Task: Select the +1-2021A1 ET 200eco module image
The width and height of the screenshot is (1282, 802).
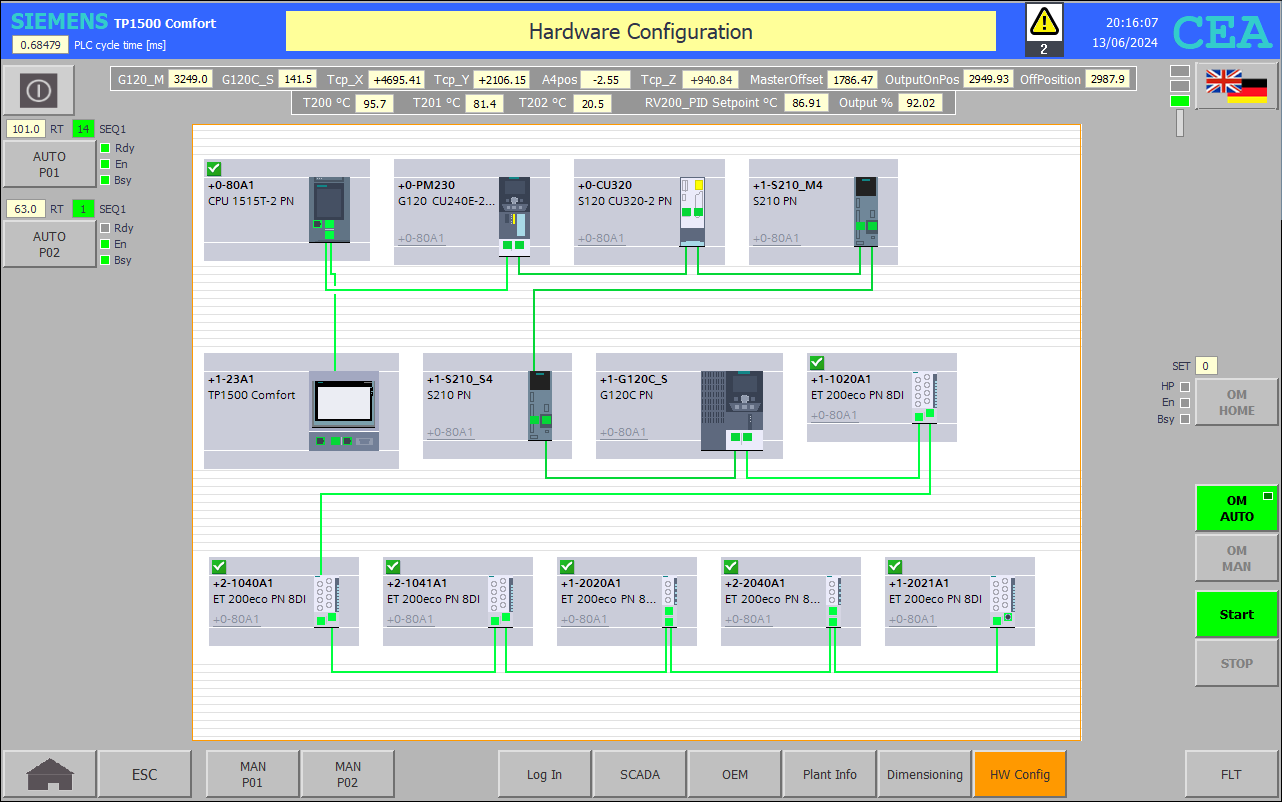Action: click(x=1002, y=601)
